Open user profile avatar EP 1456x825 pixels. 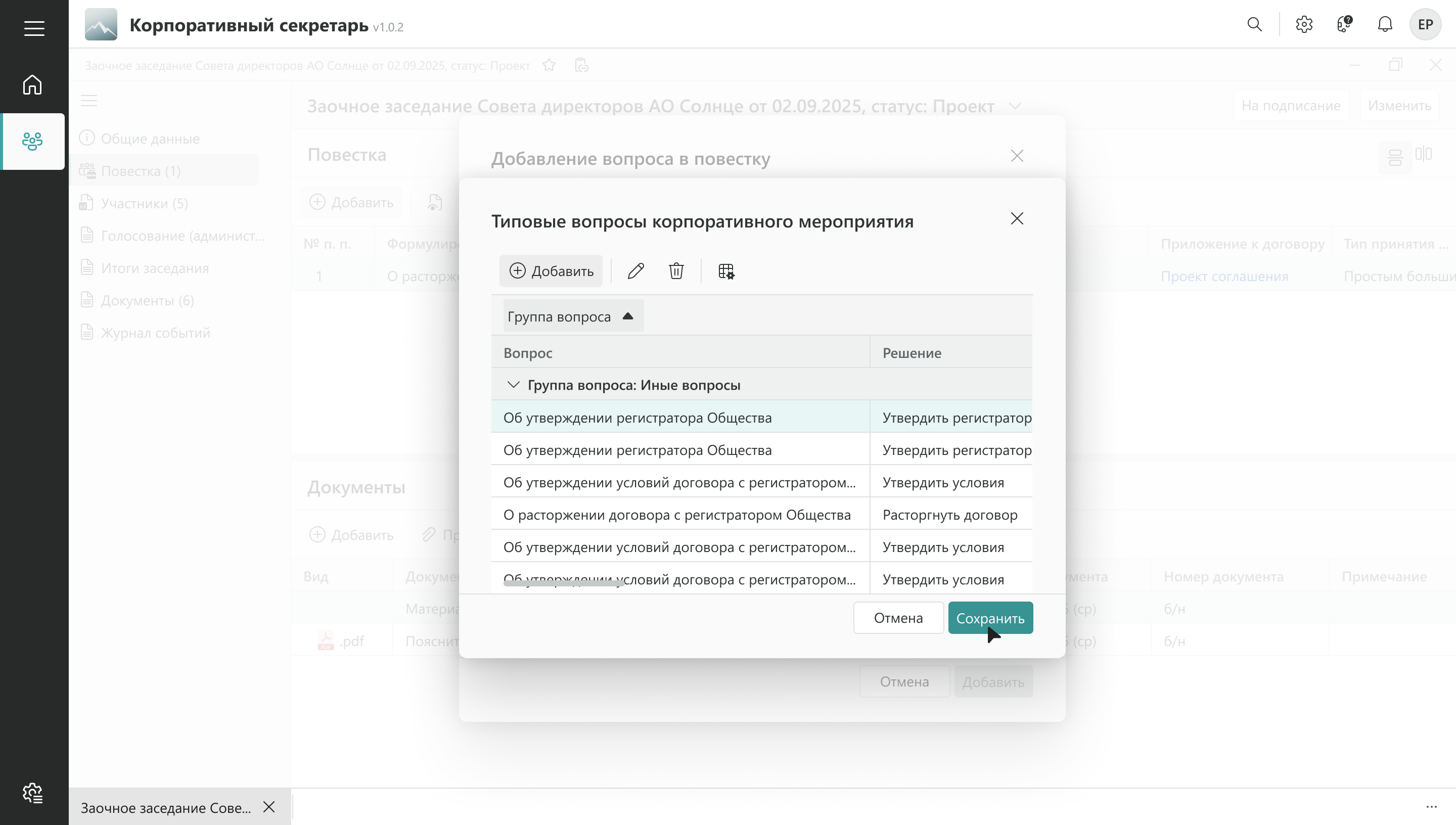click(x=1425, y=24)
